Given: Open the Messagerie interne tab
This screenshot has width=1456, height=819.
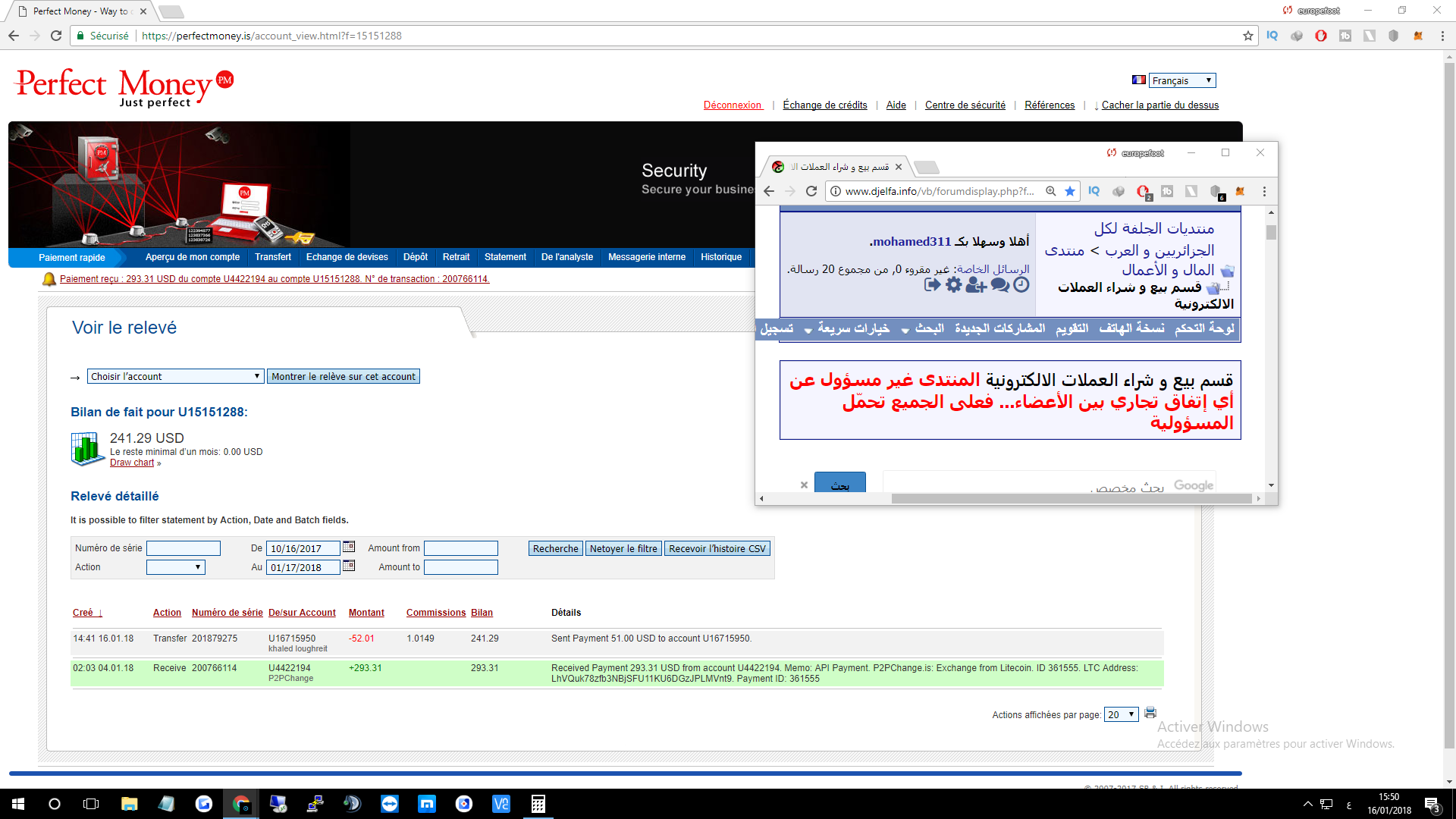Looking at the screenshot, I should coord(647,257).
